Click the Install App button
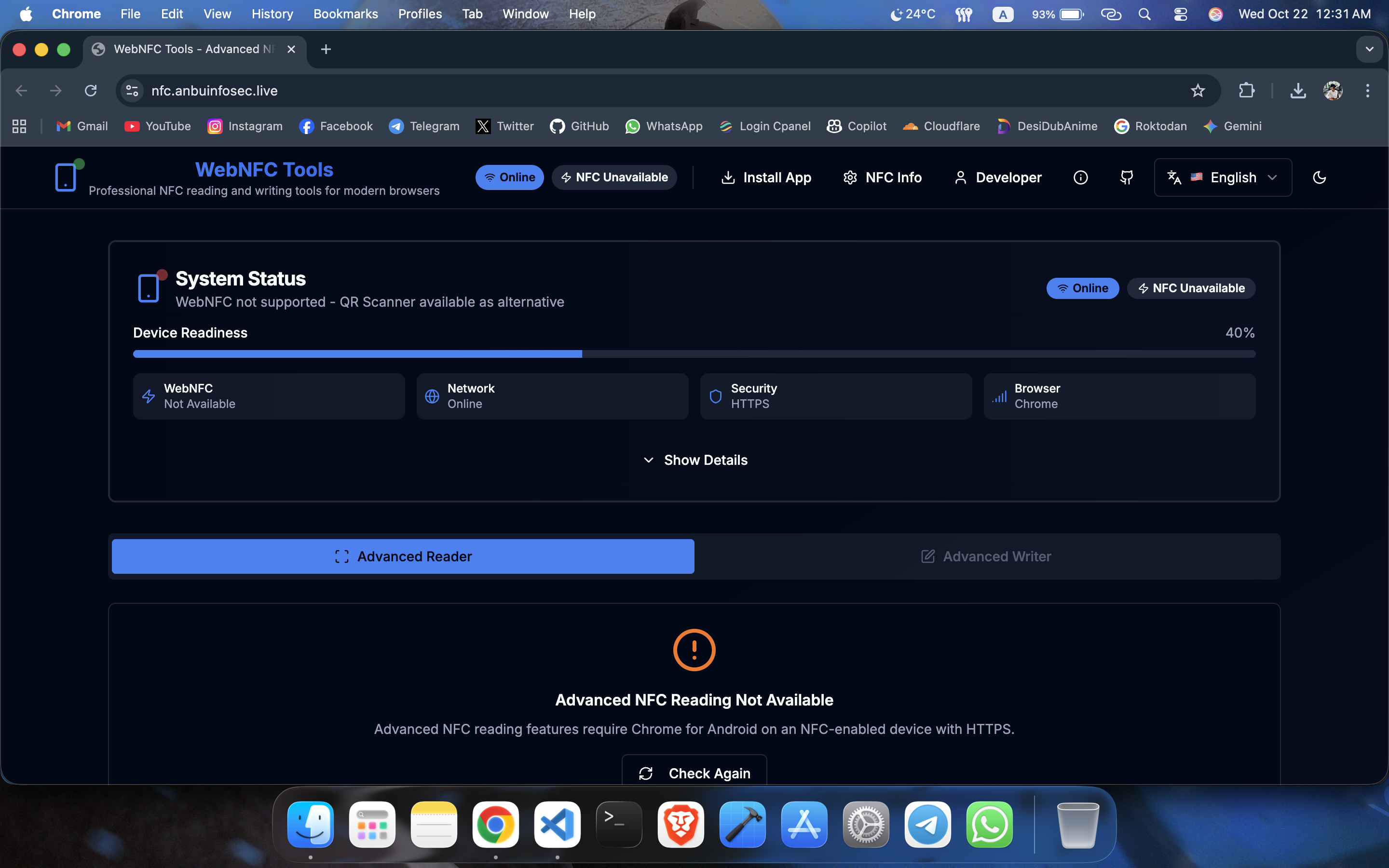The height and width of the screenshot is (868, 1389). click(x=766, y=177)
